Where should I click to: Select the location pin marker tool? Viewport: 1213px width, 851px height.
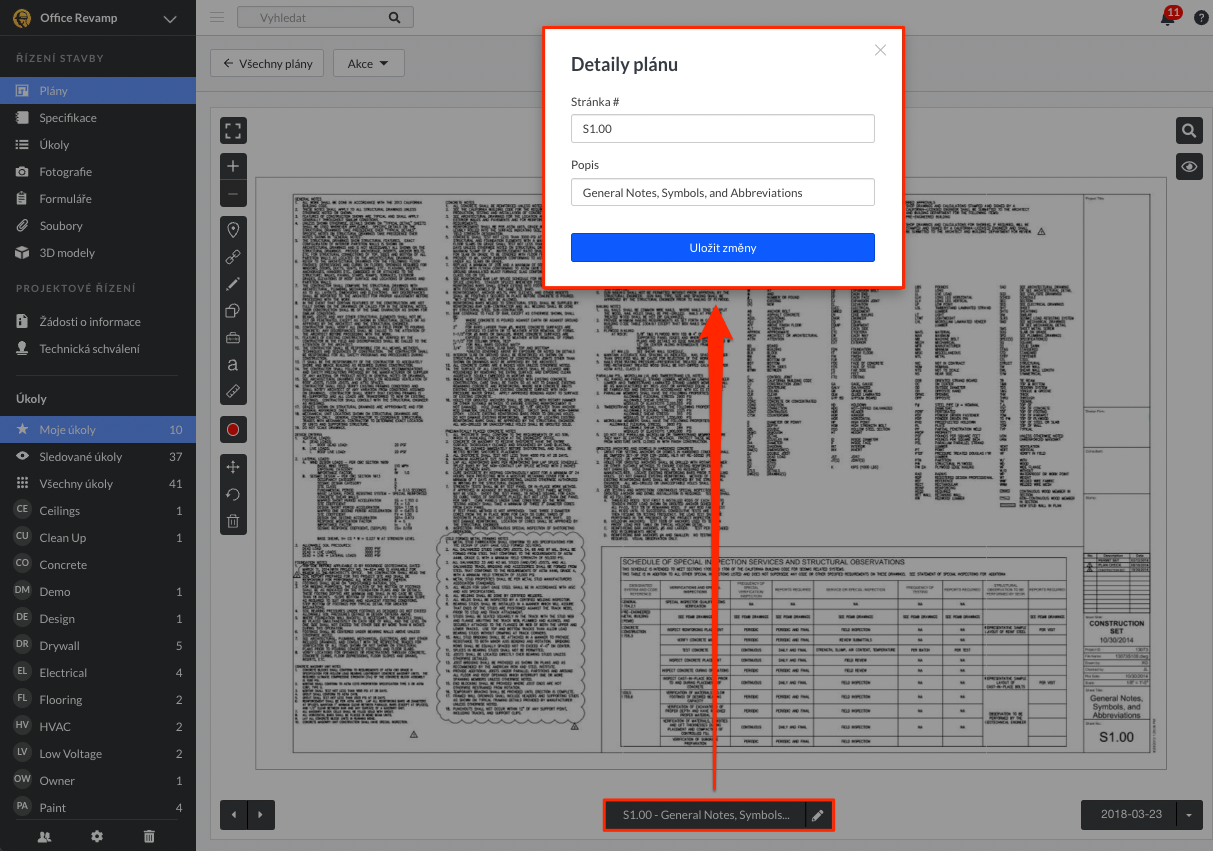(233, 230)
